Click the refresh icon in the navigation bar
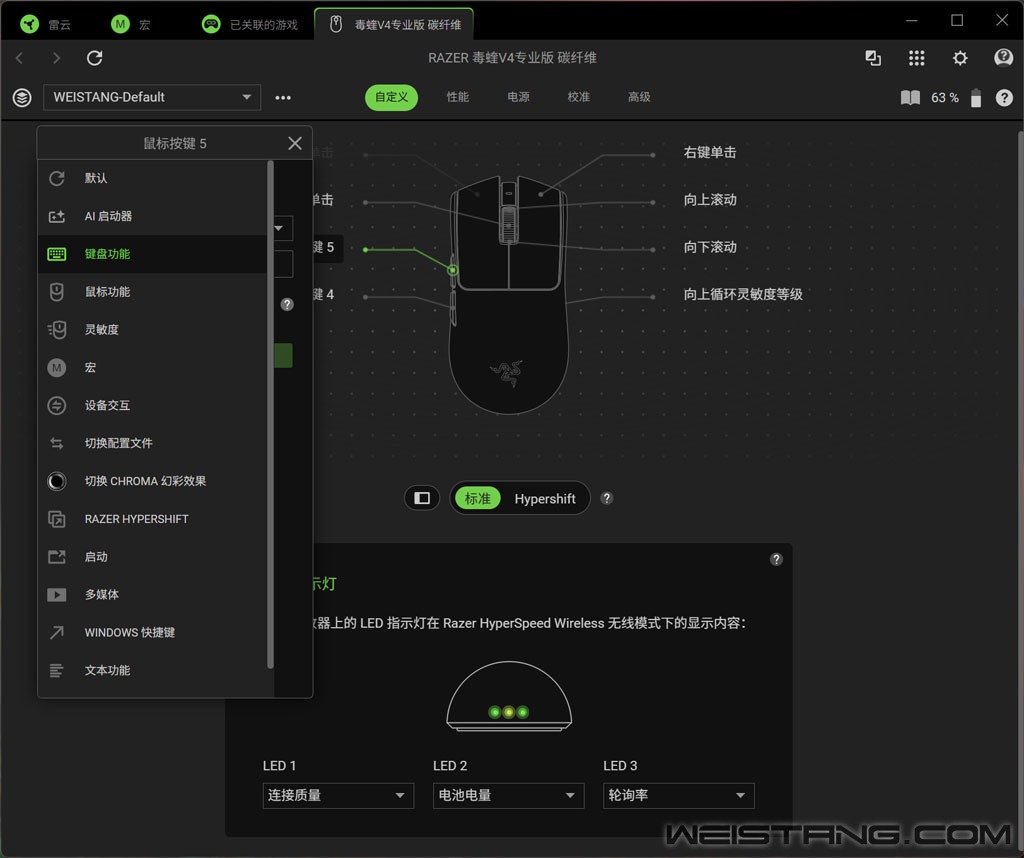Screen dimensions: 1024x858 tap(95, 58)
